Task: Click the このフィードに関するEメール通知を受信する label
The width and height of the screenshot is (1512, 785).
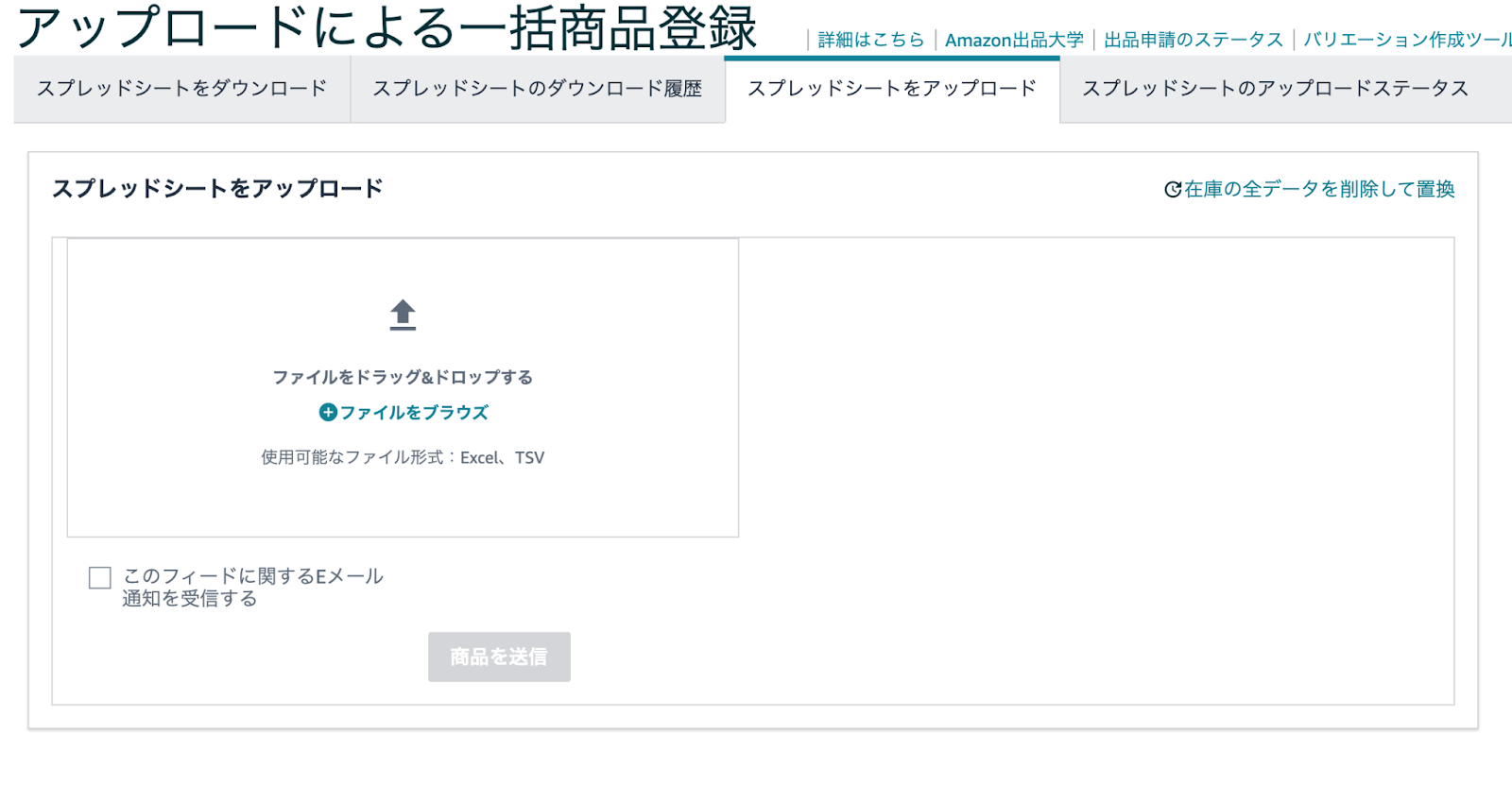Action: point(252,587)
